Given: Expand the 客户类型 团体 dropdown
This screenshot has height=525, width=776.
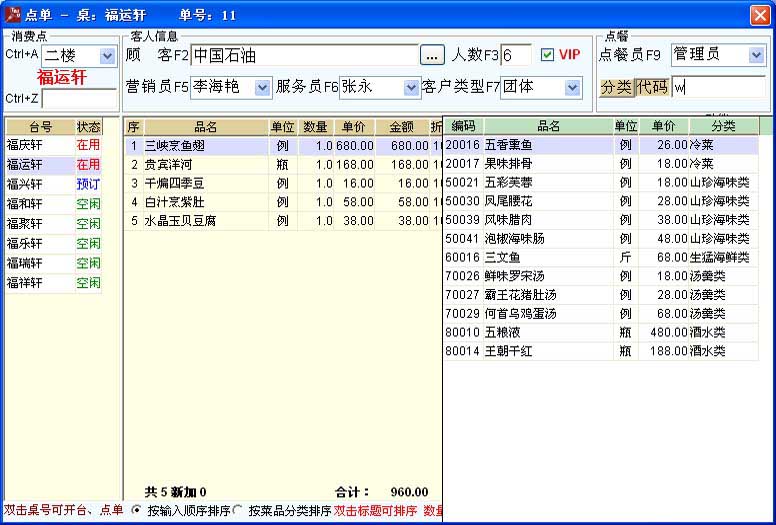Looking at the screenshot, I should 572,88.
